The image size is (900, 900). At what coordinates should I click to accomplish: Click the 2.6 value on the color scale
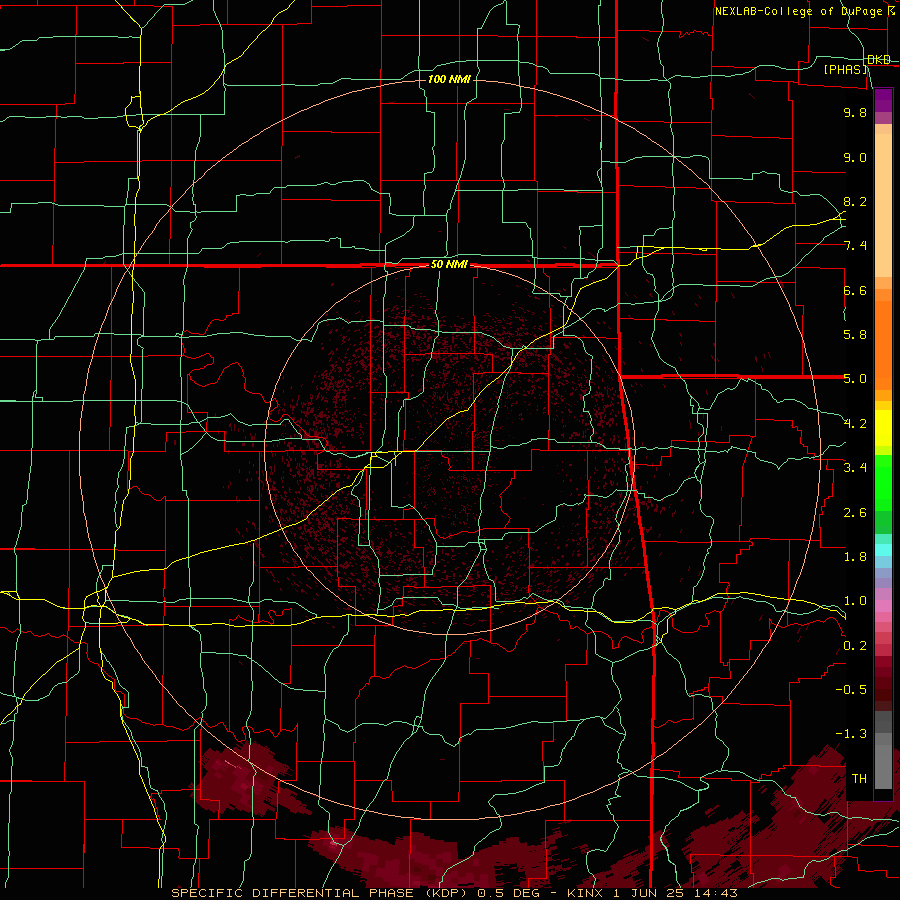(855, 513)
